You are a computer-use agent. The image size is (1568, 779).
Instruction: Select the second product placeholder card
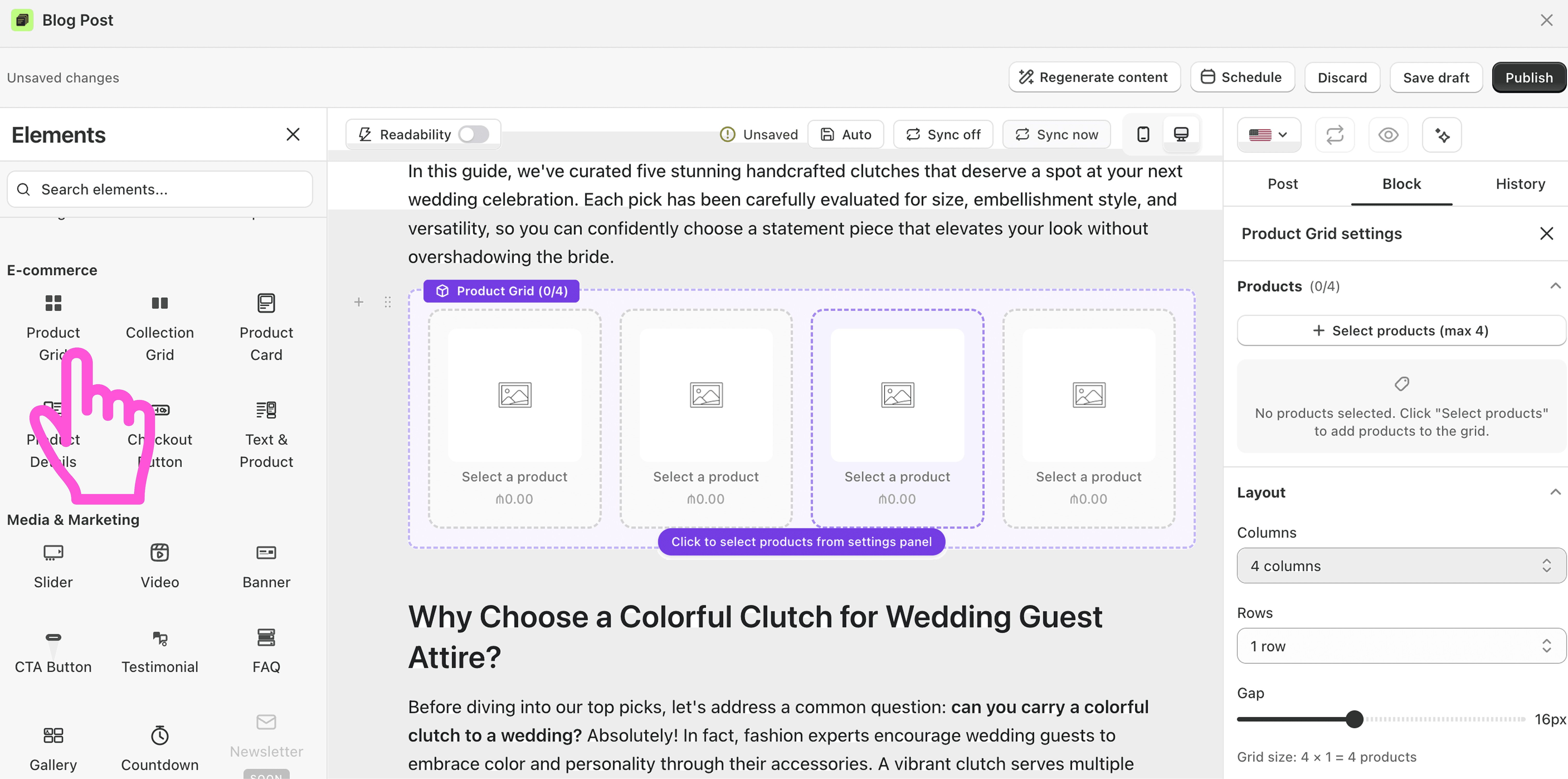pos(706,419)
